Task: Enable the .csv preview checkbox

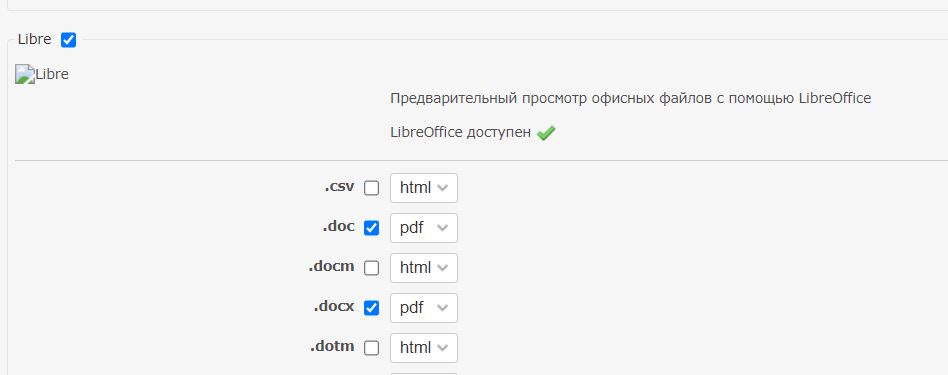Action: point(371,188)
